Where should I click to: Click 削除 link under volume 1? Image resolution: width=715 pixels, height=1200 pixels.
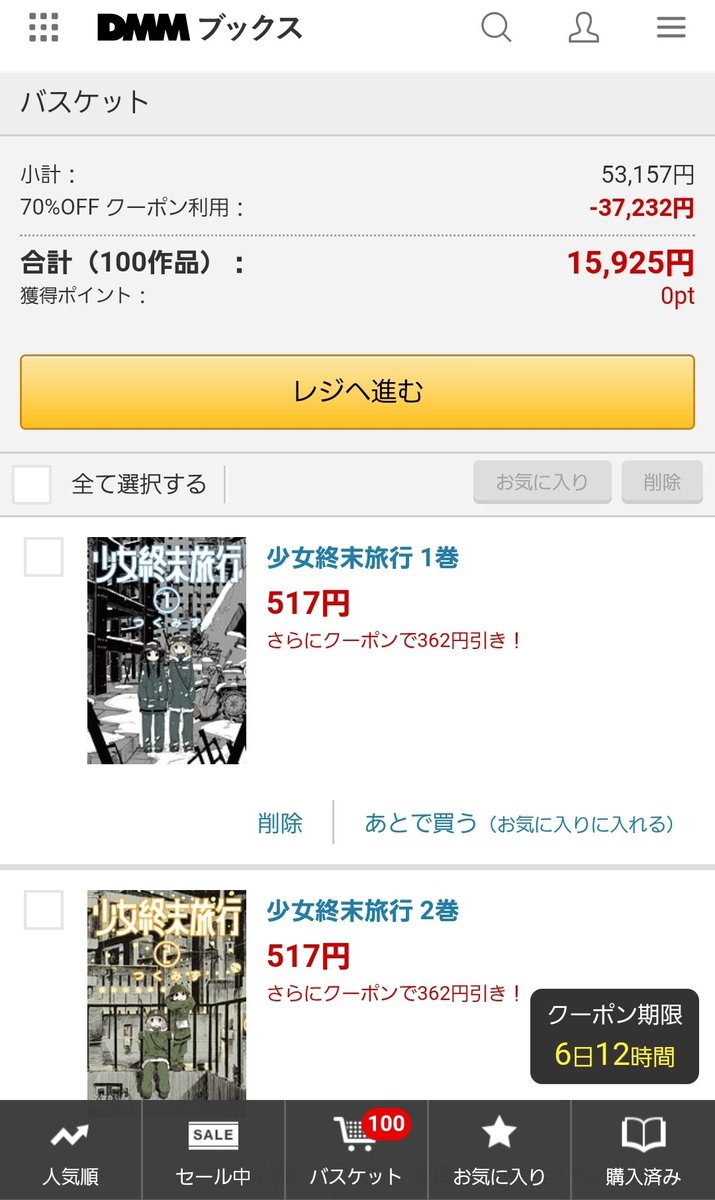(280, 823)
